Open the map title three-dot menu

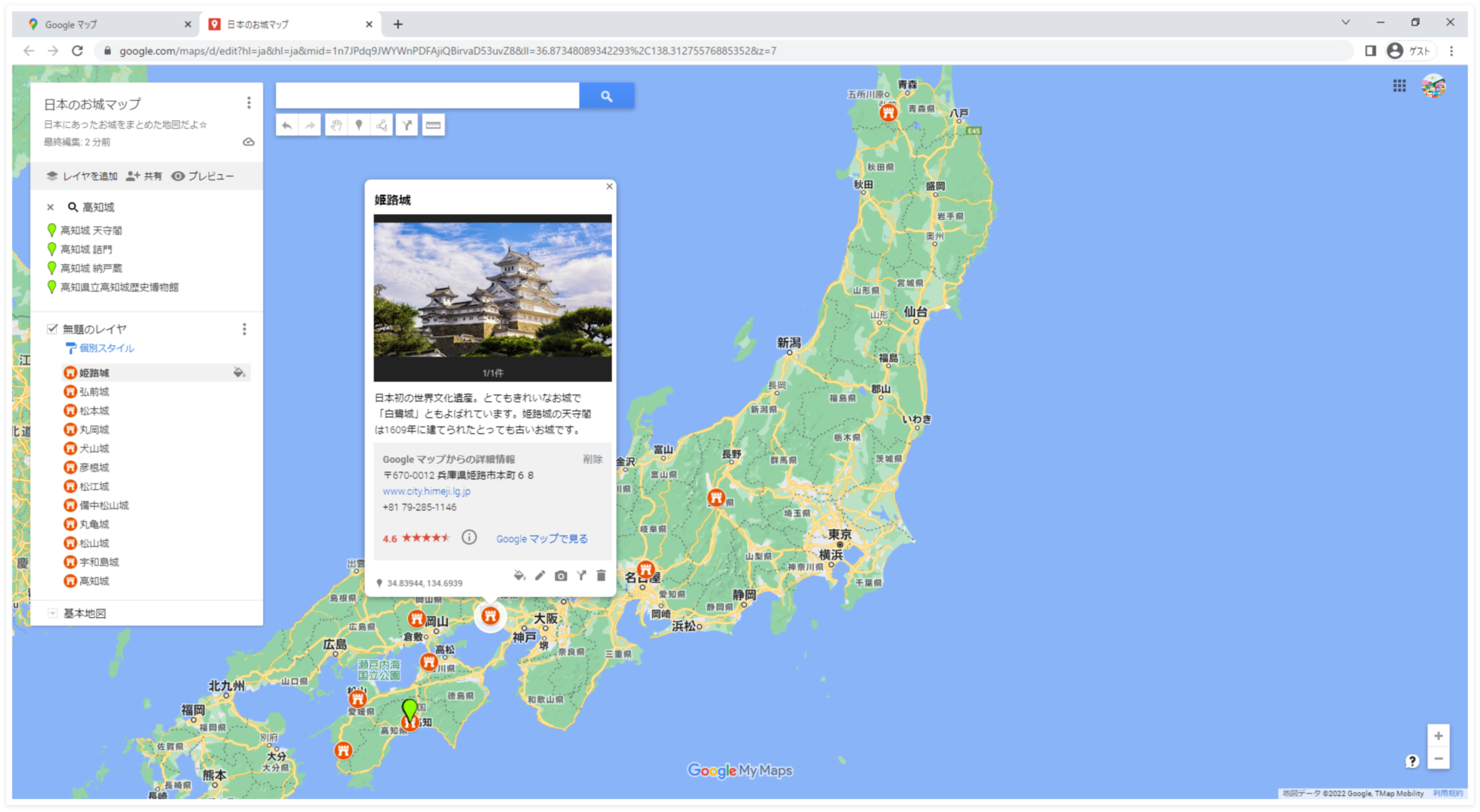pos(248,103)
